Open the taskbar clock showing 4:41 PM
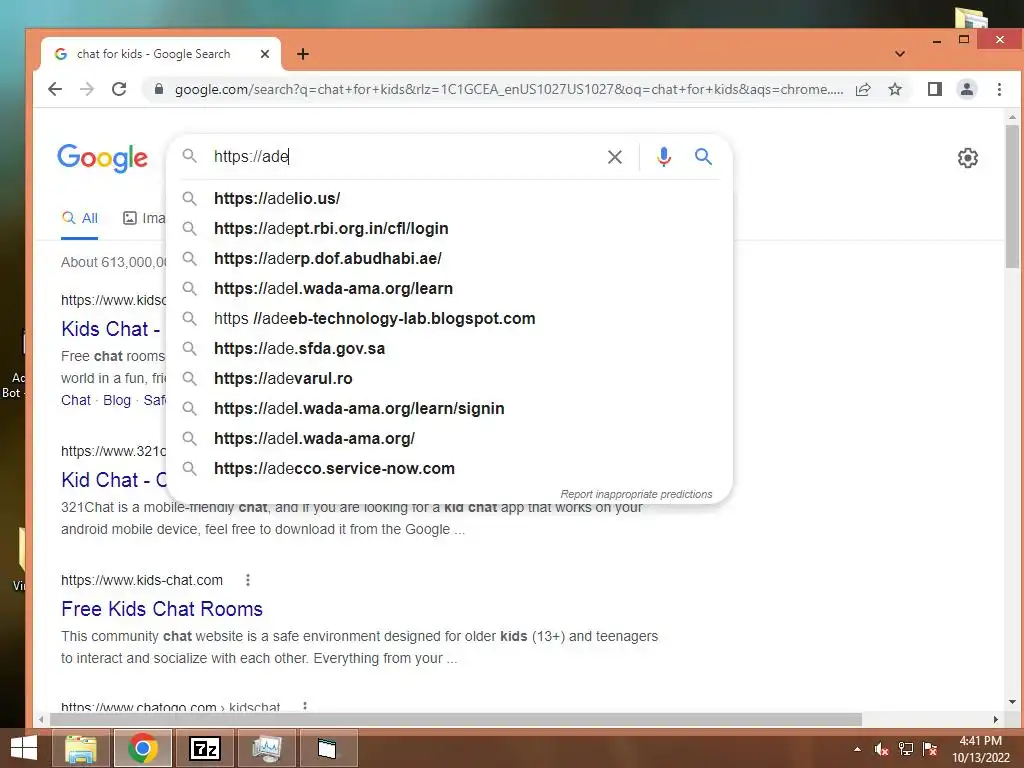Viewport: 1024px width, 768px height. pyautogui.click(x=980, y=749)
